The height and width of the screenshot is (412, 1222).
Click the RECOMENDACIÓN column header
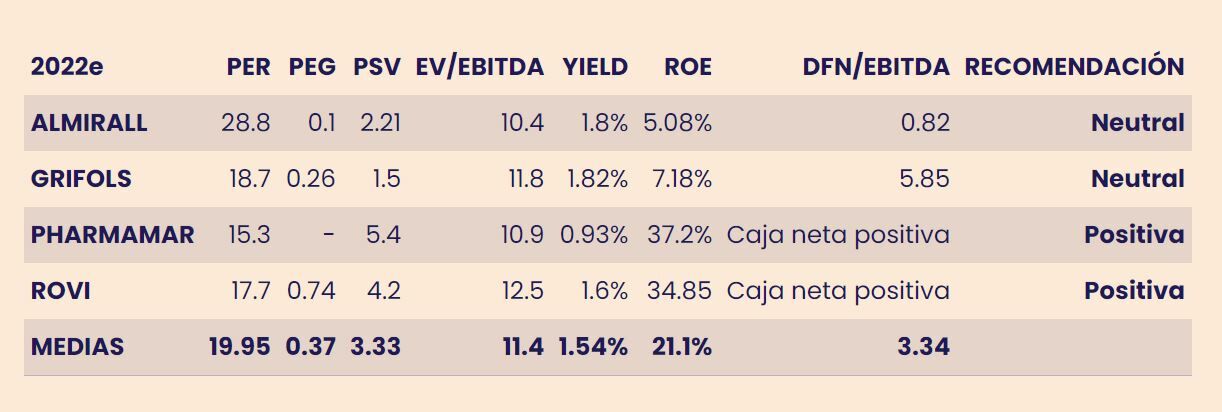point(1073,67)
